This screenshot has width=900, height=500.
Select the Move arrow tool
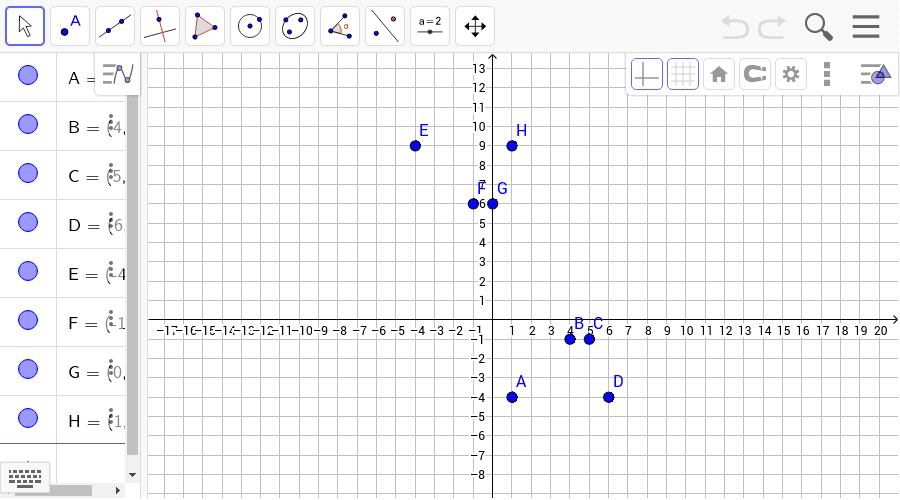[x=25, y=26]
